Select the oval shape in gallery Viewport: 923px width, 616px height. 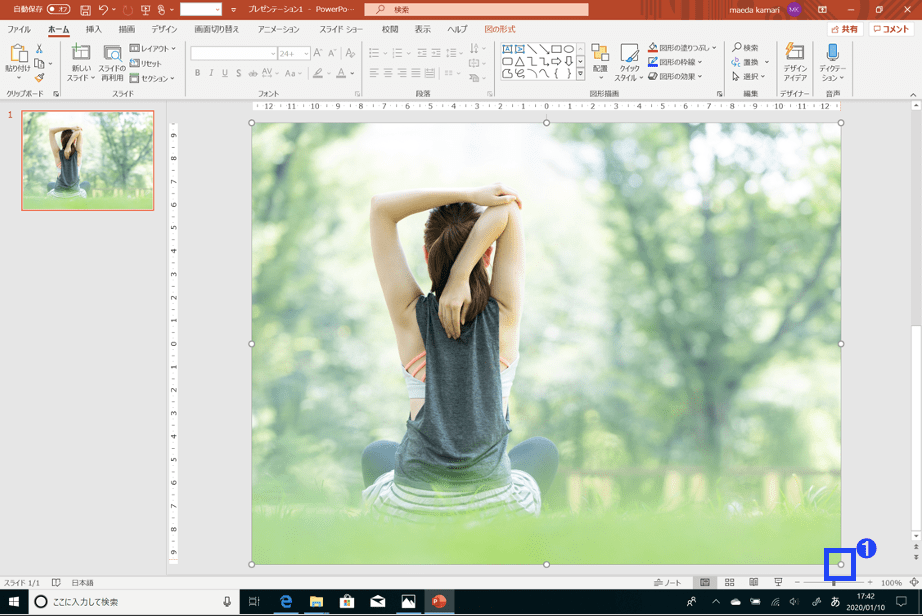(x=569, y=49)
